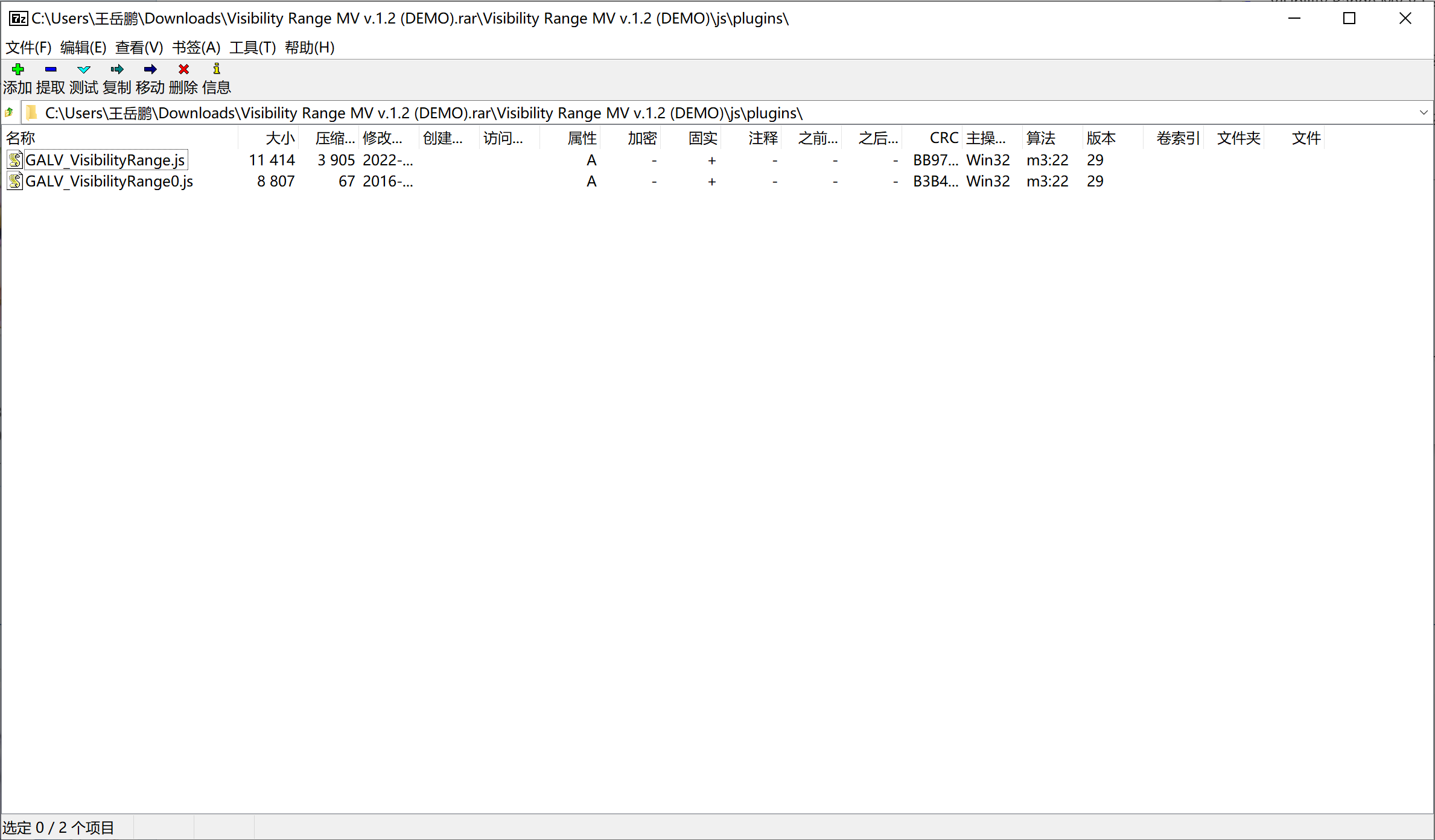Screen dimensions: 1435x840
Task: Select the file GALV_VisibilityRange0.js
Action: [x=109, y=181]
